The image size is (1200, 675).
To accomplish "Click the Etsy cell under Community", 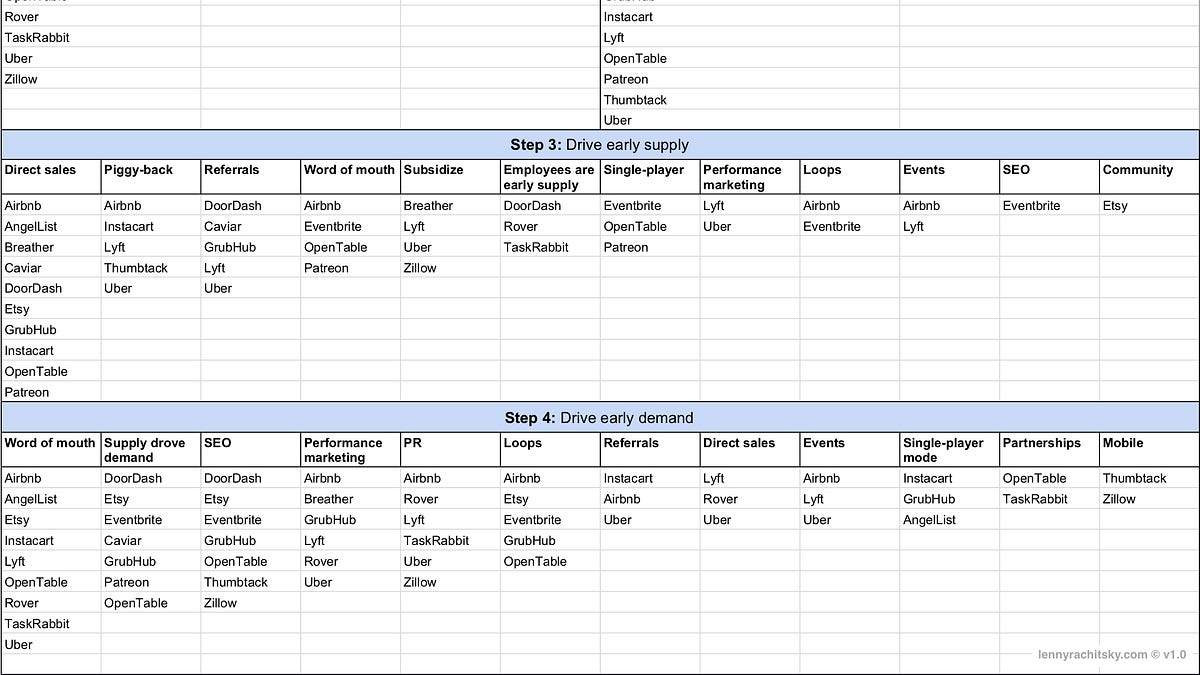I will [1149, 206].
